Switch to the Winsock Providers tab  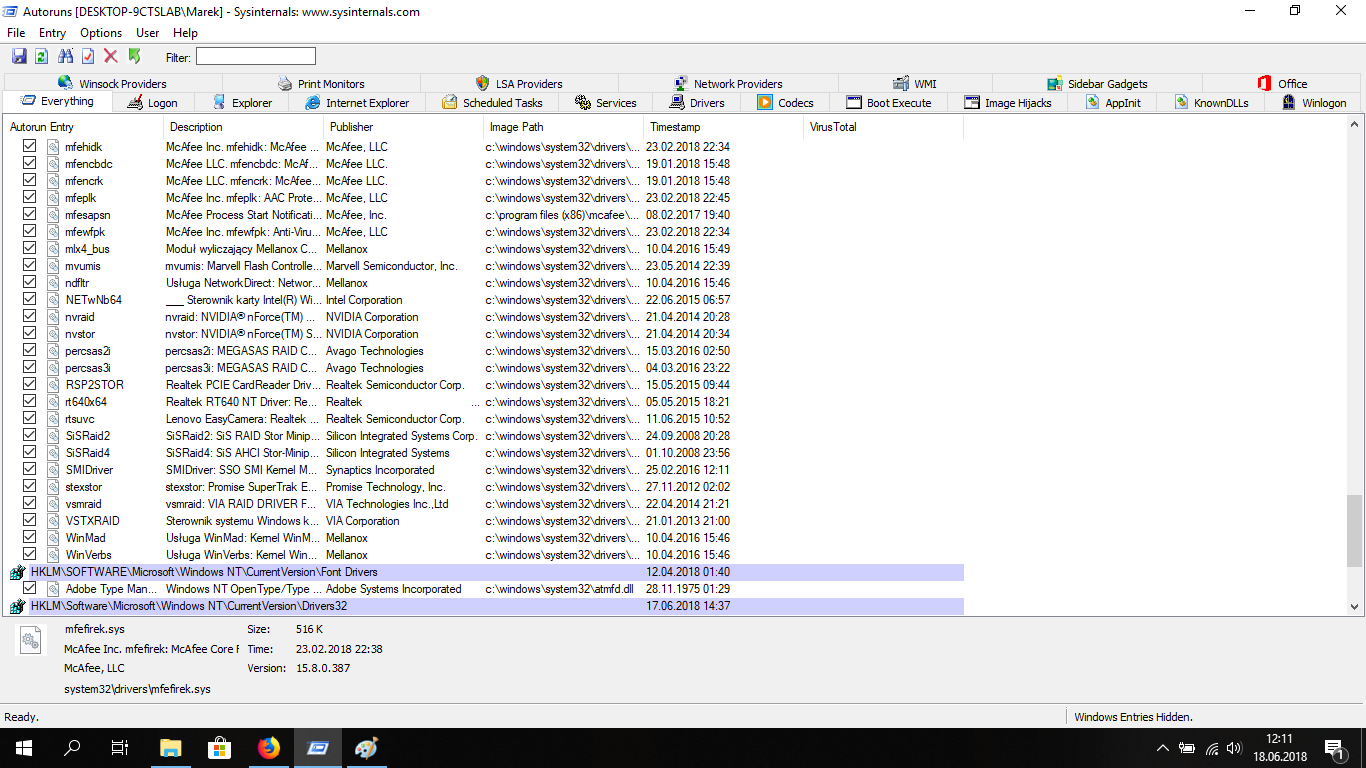[113, 84]
